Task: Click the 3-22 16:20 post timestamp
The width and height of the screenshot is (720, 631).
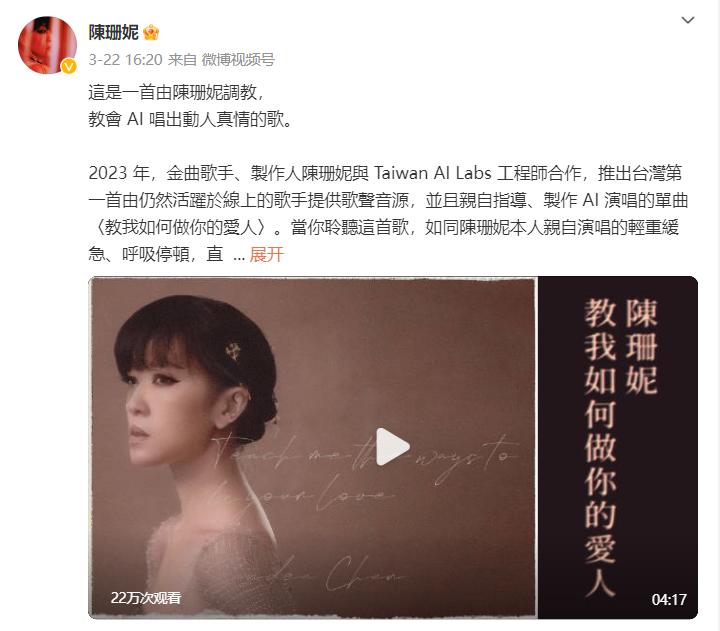Action: pyautogui.click(x=125, y=60)
